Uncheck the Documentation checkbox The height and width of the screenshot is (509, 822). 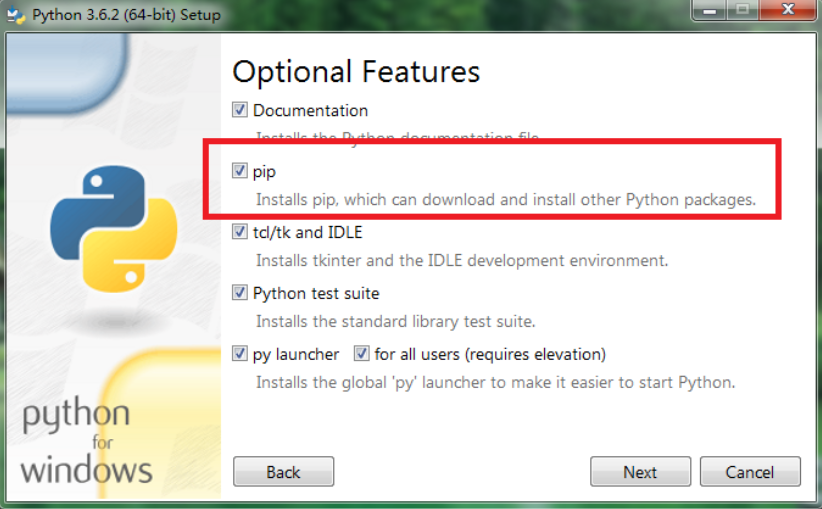pos(240,110)
